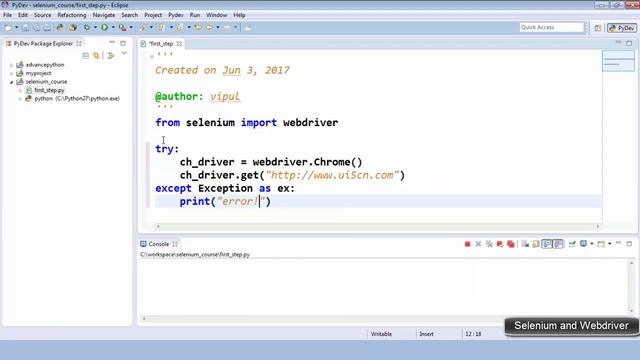Click the console vertical scrollbar
This screenshot has width=640, height=360.
click(x=631, y=287)
